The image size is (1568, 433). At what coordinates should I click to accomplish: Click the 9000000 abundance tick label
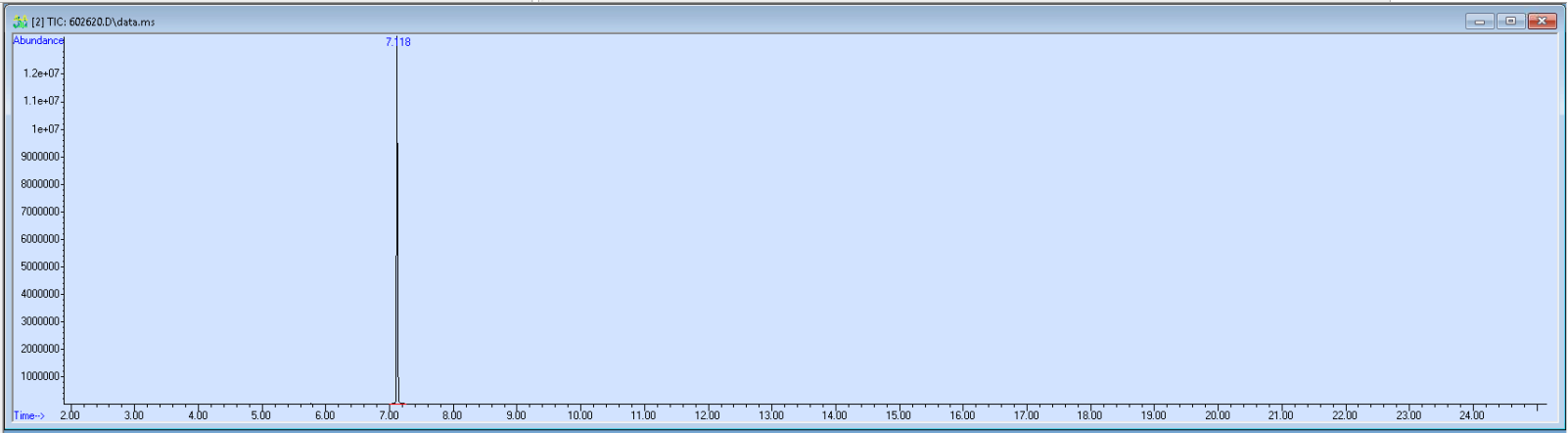coord(41,157)
